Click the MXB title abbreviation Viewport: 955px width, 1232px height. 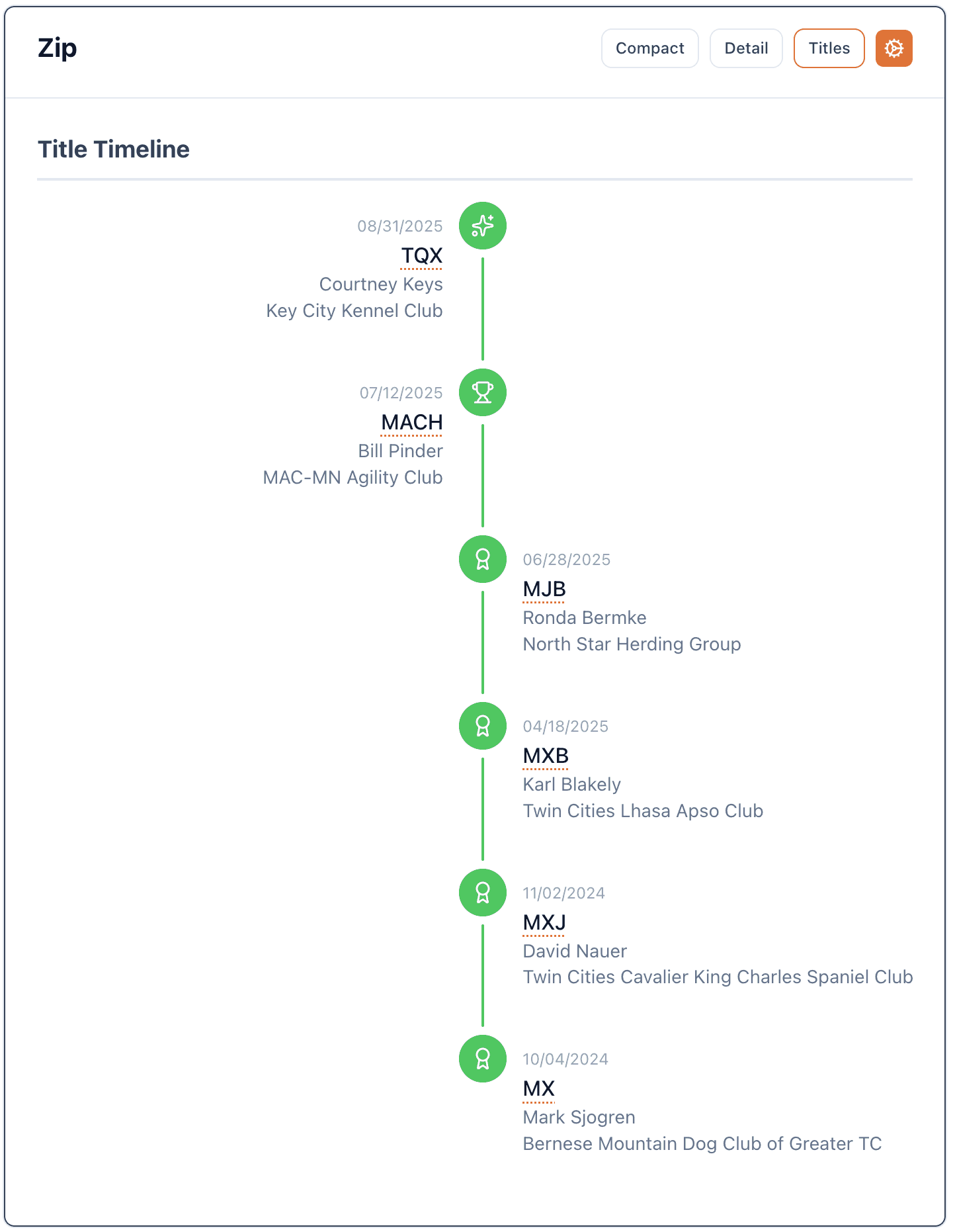tap(546, 756)
